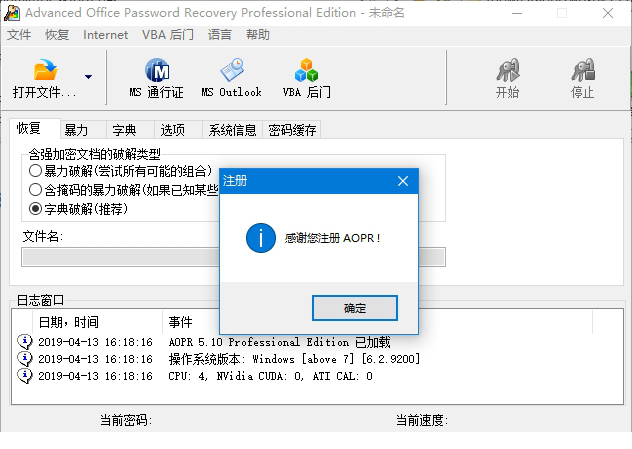The image size is (632, 449).
Task: Select log entry 操作系统版本: Windows [above 7]
Action: click(294, 359)
